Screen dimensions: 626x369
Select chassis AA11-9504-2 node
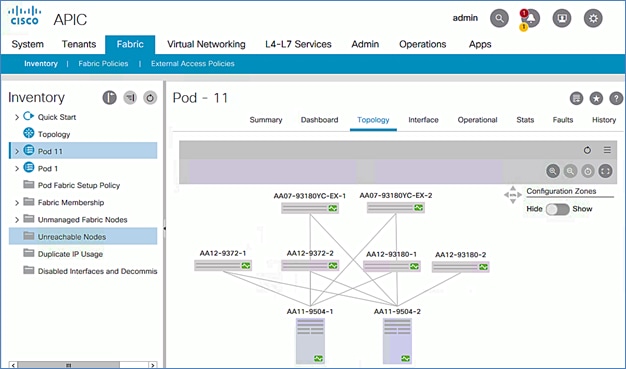(397, 341)
